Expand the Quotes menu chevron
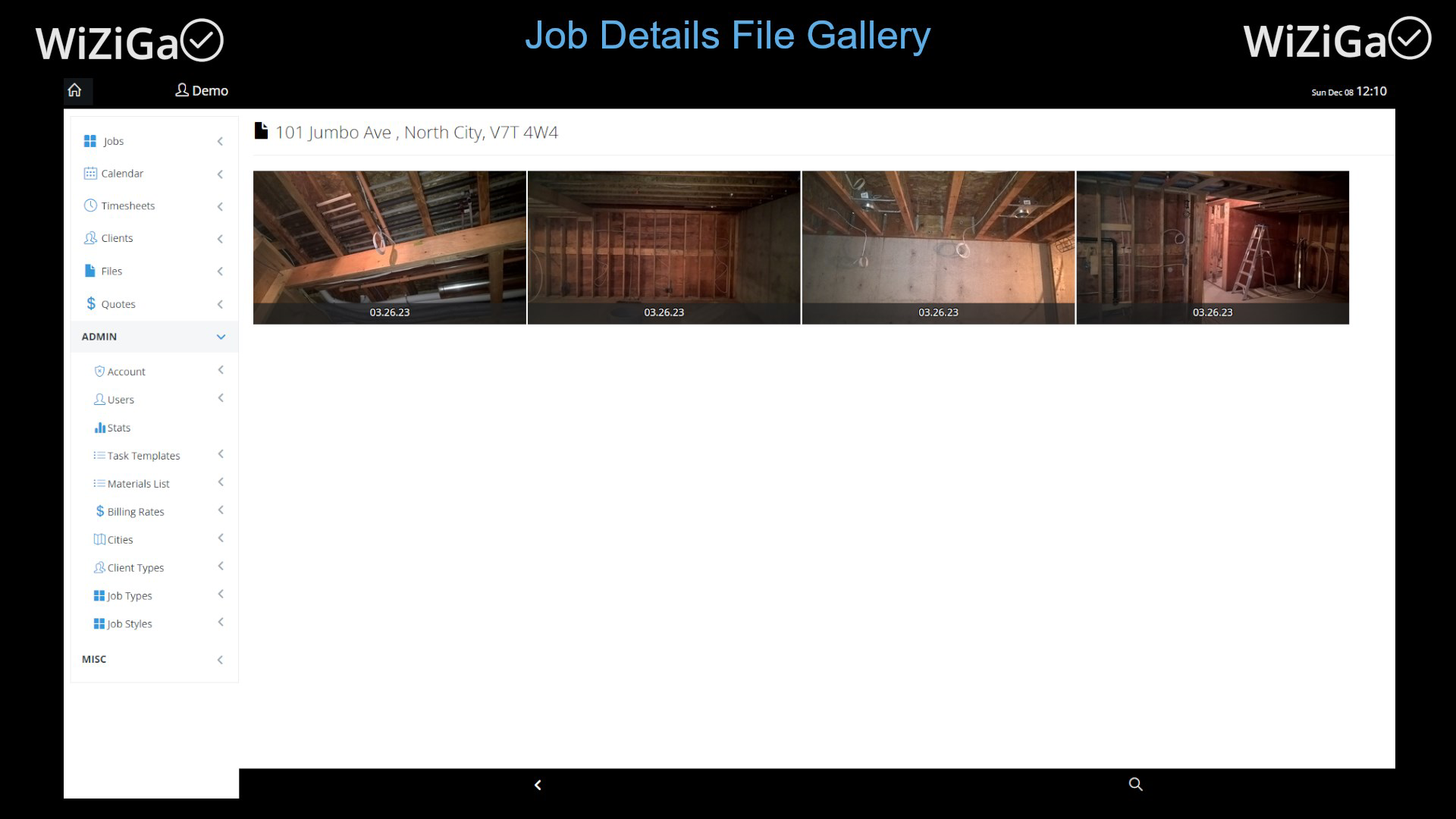The width and height of the screenshot is (1456, 819). [x=220, y=305]
